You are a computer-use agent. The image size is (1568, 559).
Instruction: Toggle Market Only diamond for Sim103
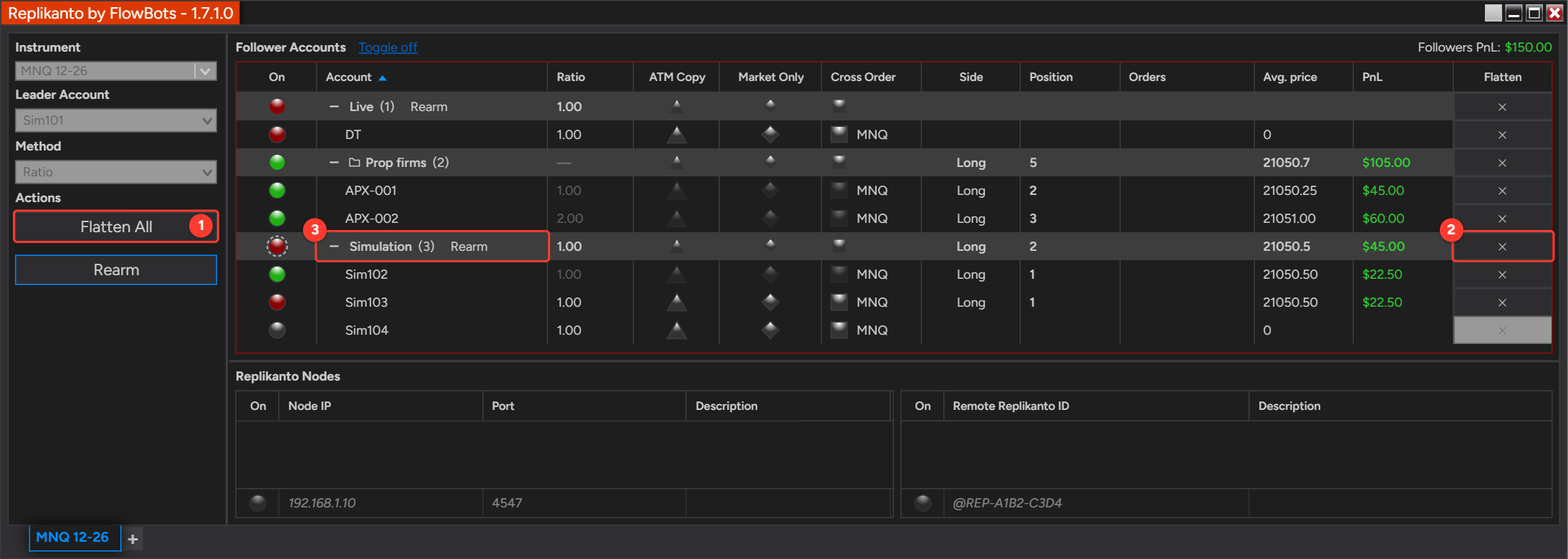pyautogui.click(x=770, y=302)
